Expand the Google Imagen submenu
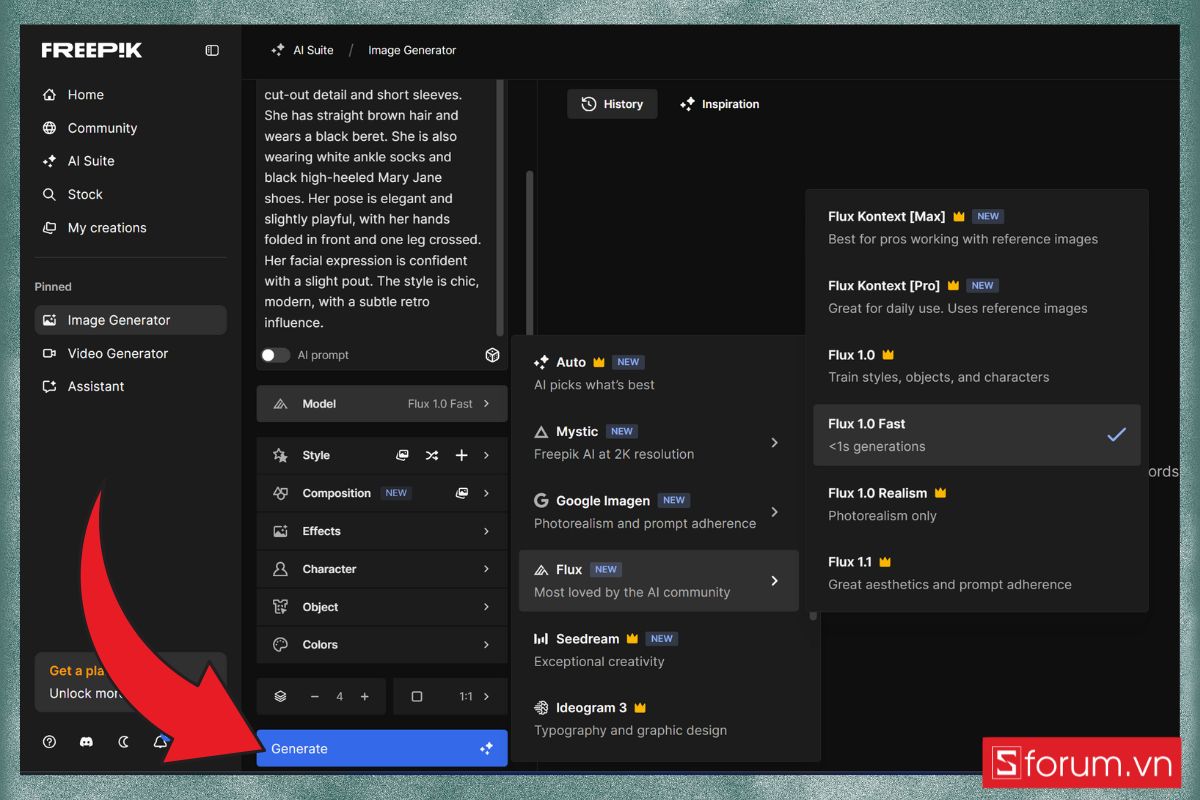Viewport: 1200px width, 800px height. tap(774, 511)
